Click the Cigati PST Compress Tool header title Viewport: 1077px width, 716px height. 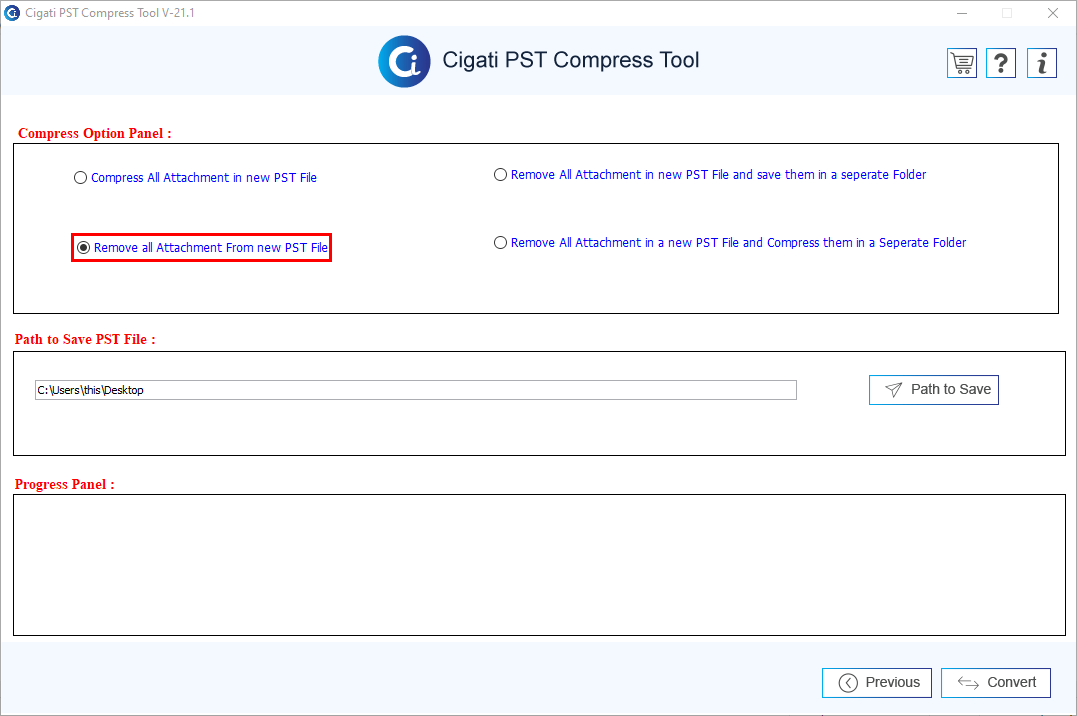pyautogui.click(x=571, y=60)
